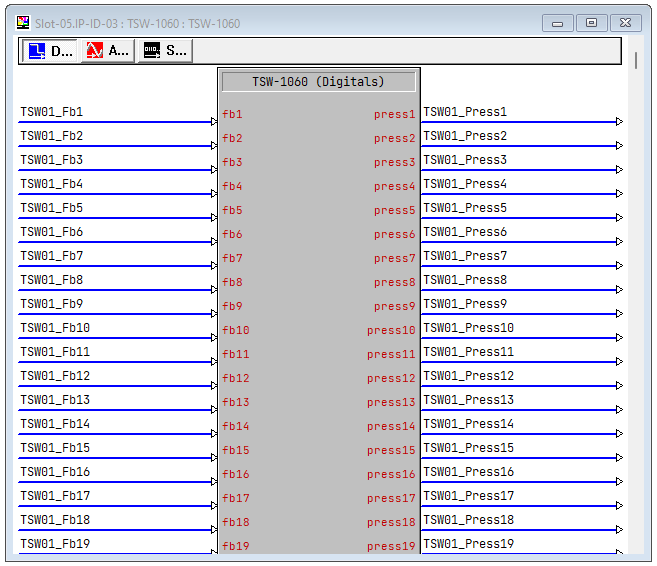Select the TSW01_Fb19 input signal

(55, 545)
